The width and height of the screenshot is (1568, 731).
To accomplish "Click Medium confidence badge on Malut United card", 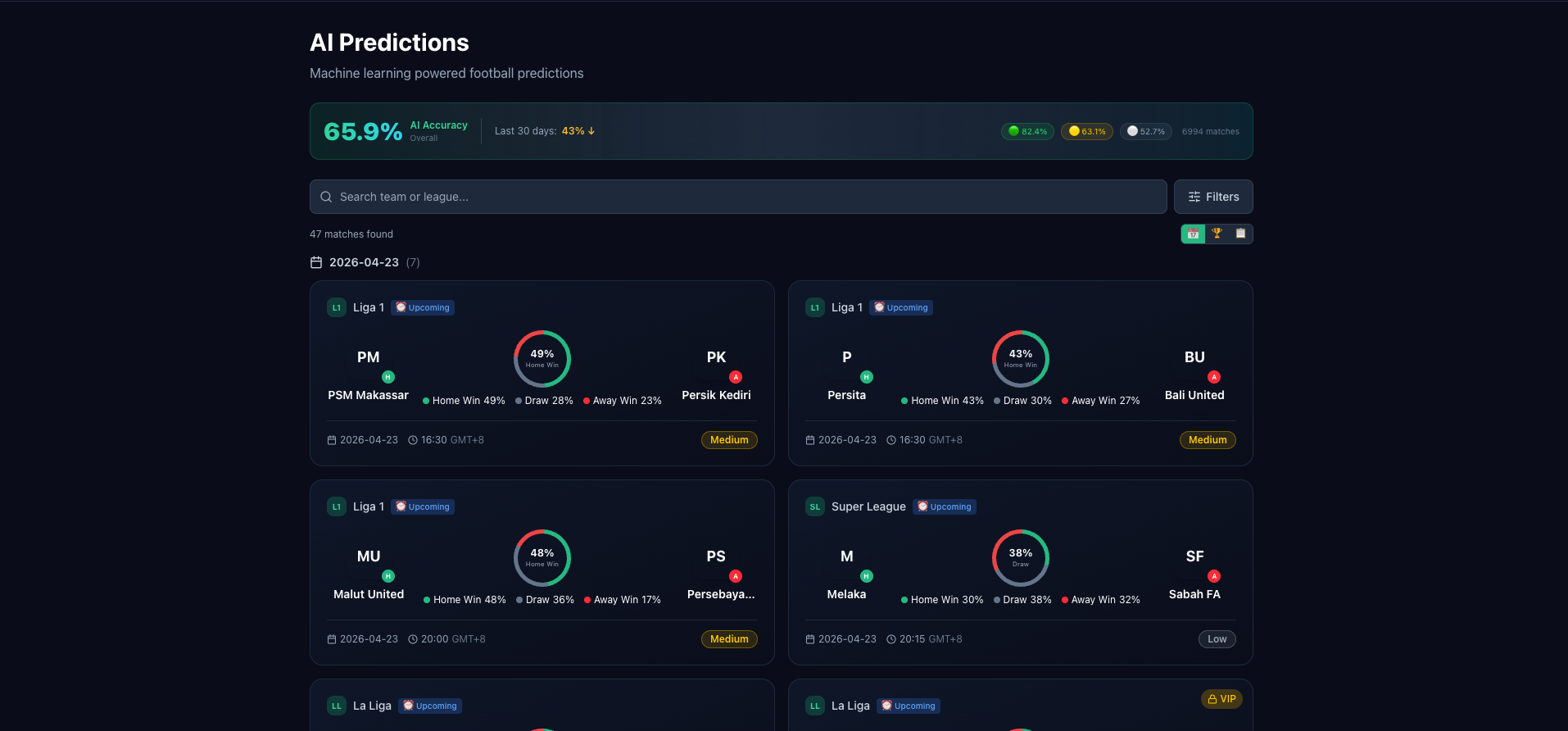I will (729, 639).
